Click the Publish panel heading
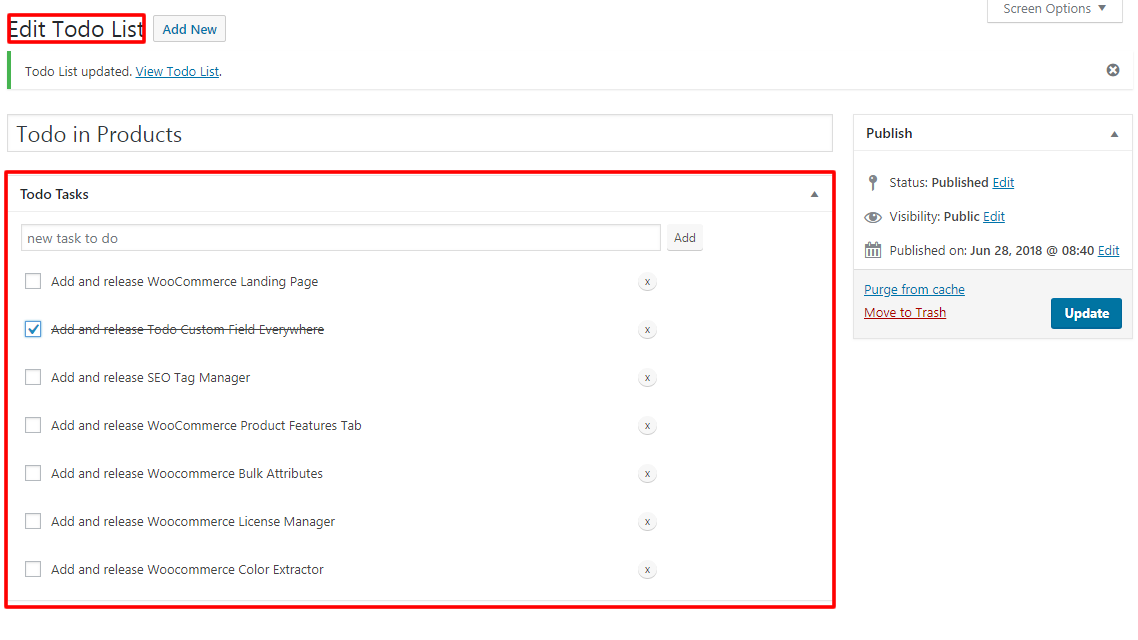 (889, 134)
